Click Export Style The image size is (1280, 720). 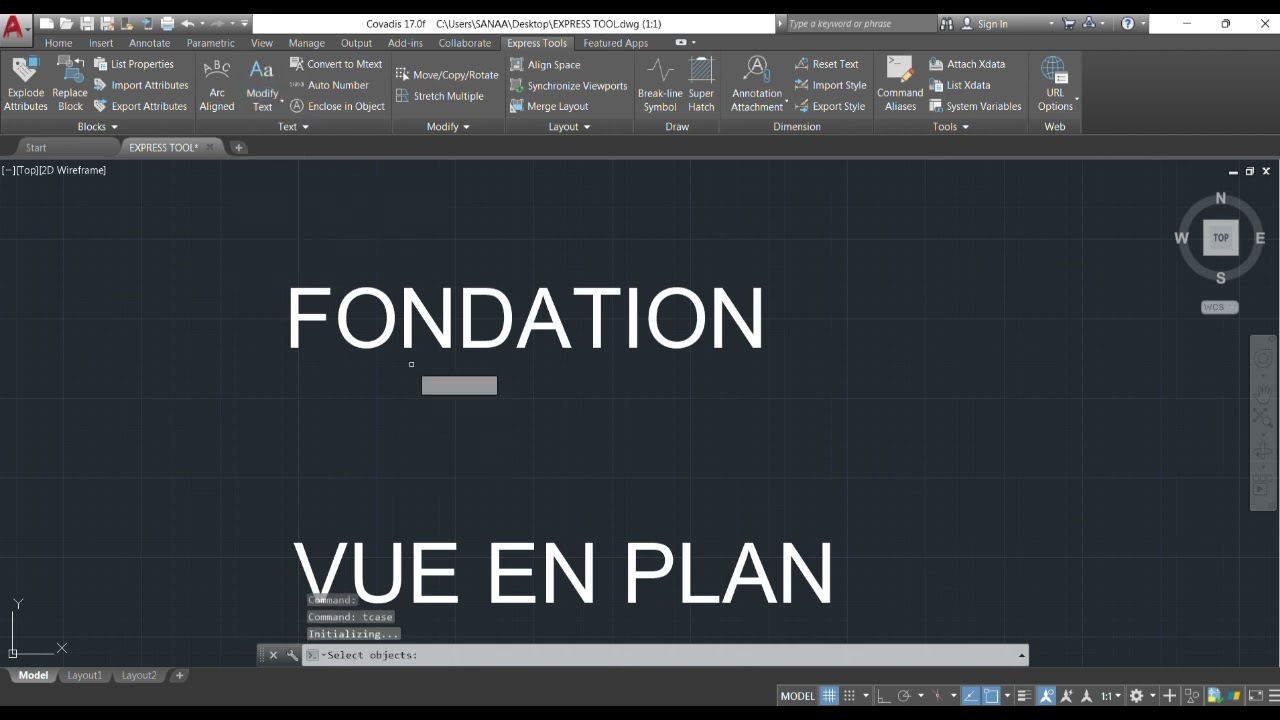click(830, 106)
